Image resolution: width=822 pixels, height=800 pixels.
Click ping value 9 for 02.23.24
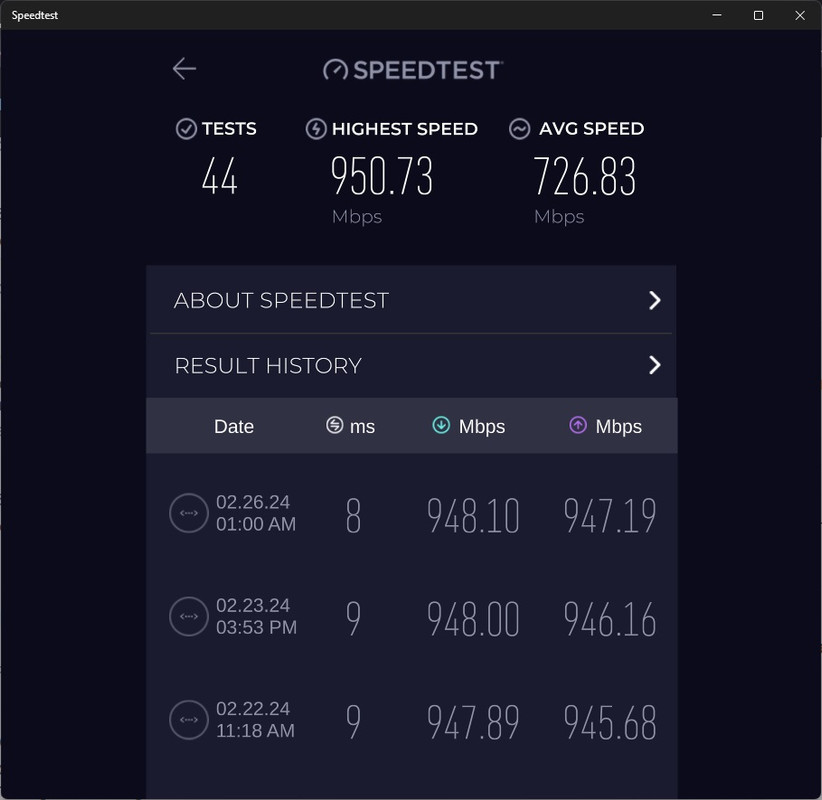353,619
